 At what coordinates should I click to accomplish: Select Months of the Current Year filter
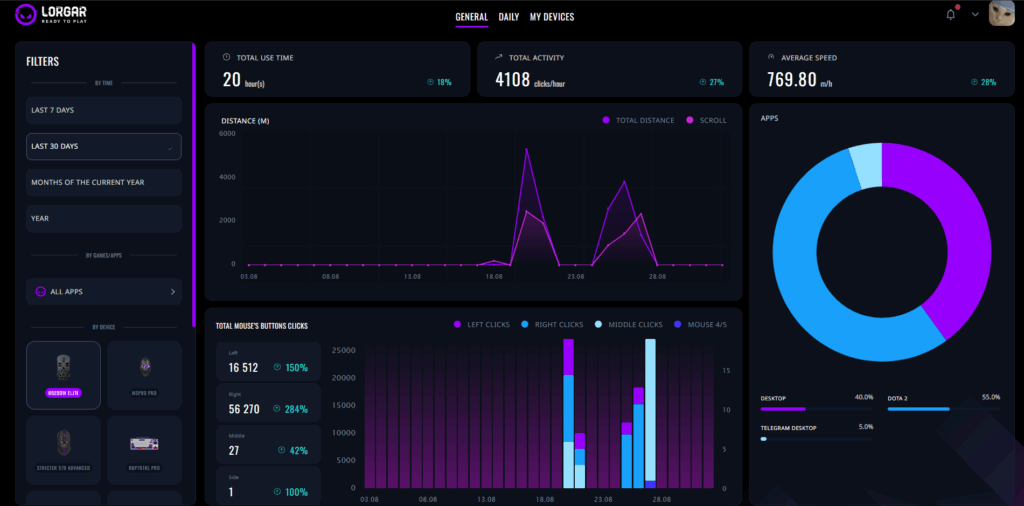[x=104, y=182]
